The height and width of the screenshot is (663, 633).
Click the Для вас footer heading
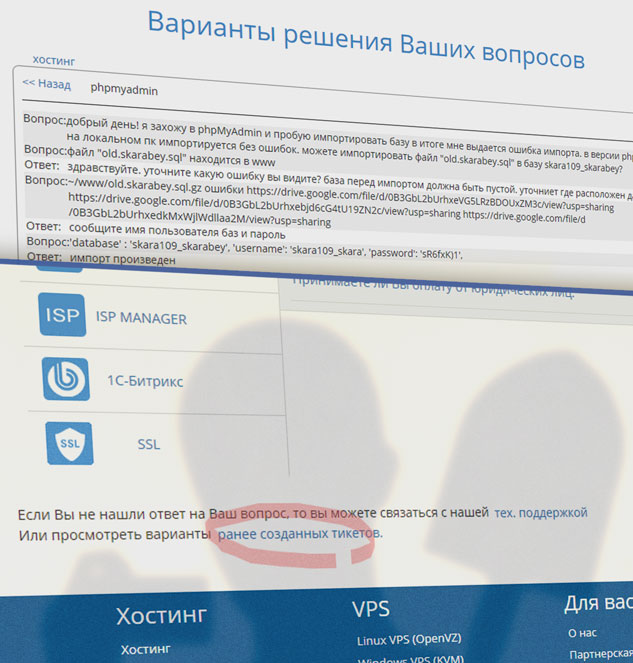click(598, 604)
